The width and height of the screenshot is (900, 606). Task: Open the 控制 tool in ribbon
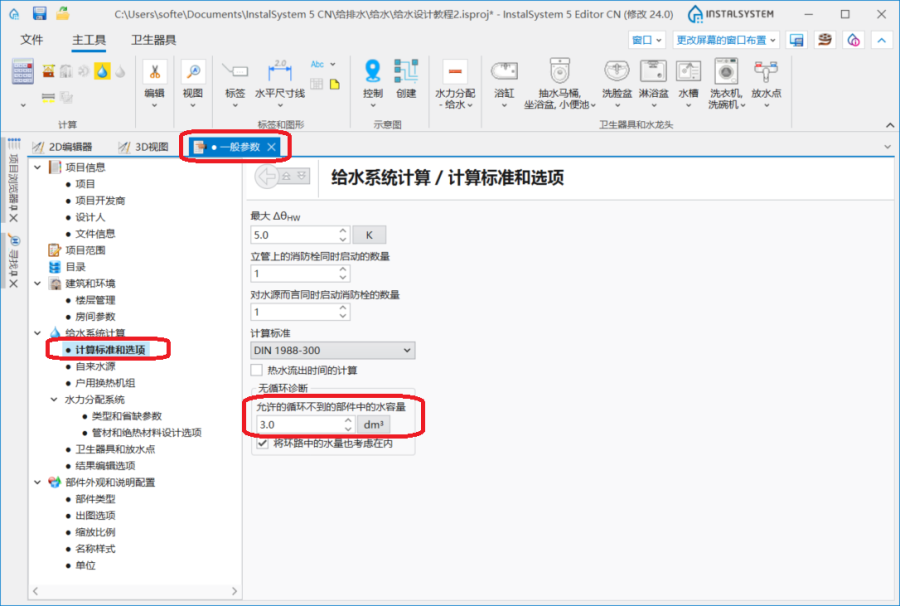(x=372, y=76)
